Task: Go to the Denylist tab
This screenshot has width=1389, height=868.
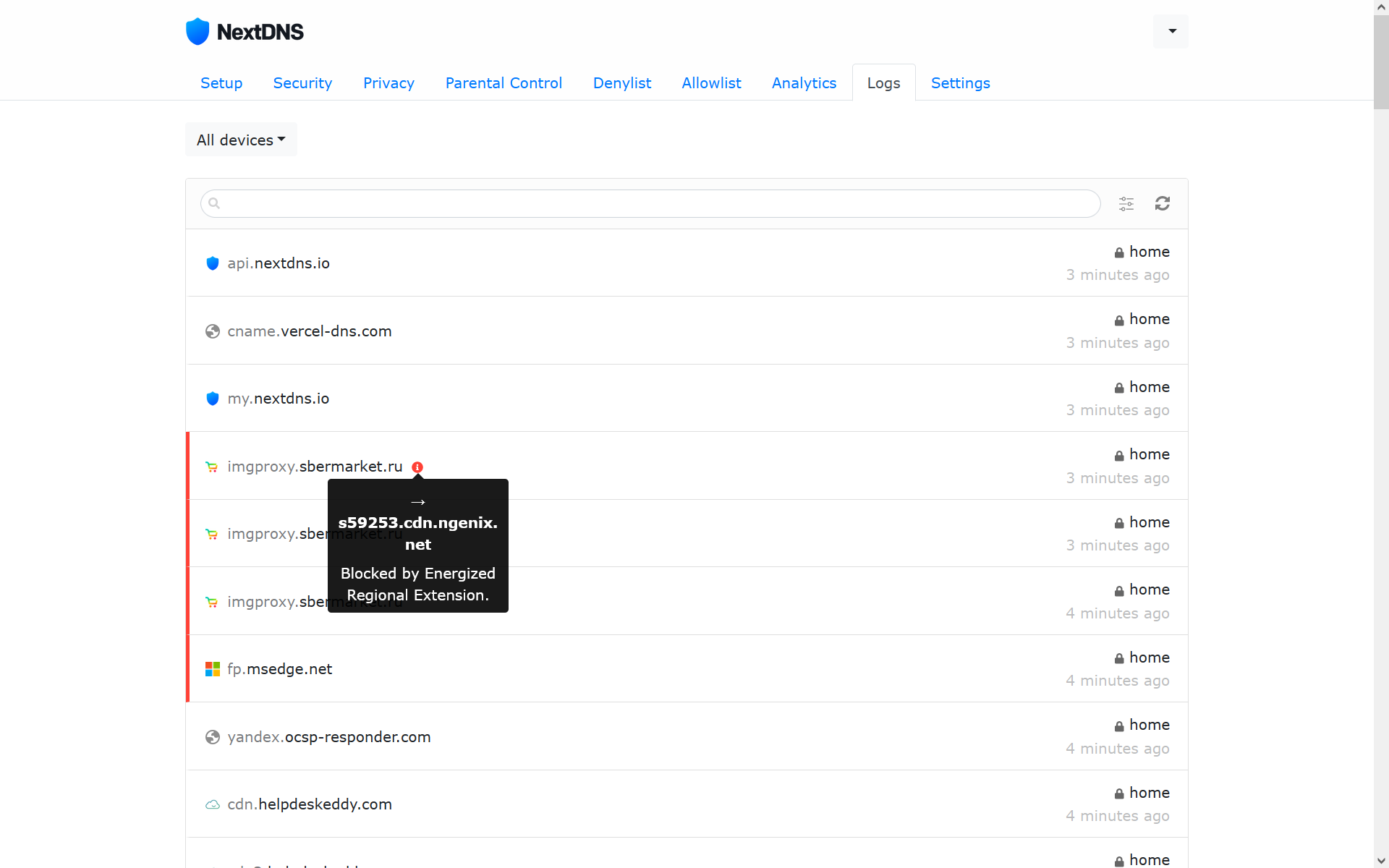Action: click(x=621, y=83)
